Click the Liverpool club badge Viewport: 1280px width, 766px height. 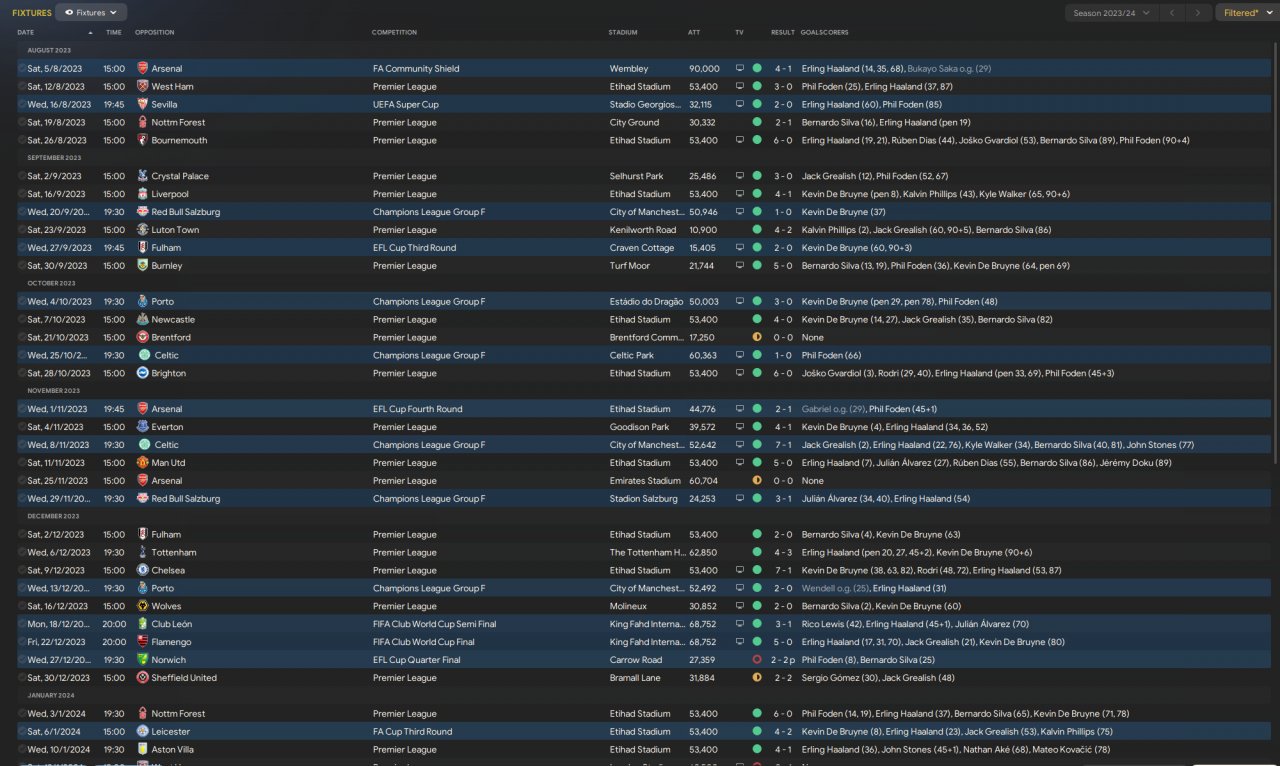(x=143, y=195)
